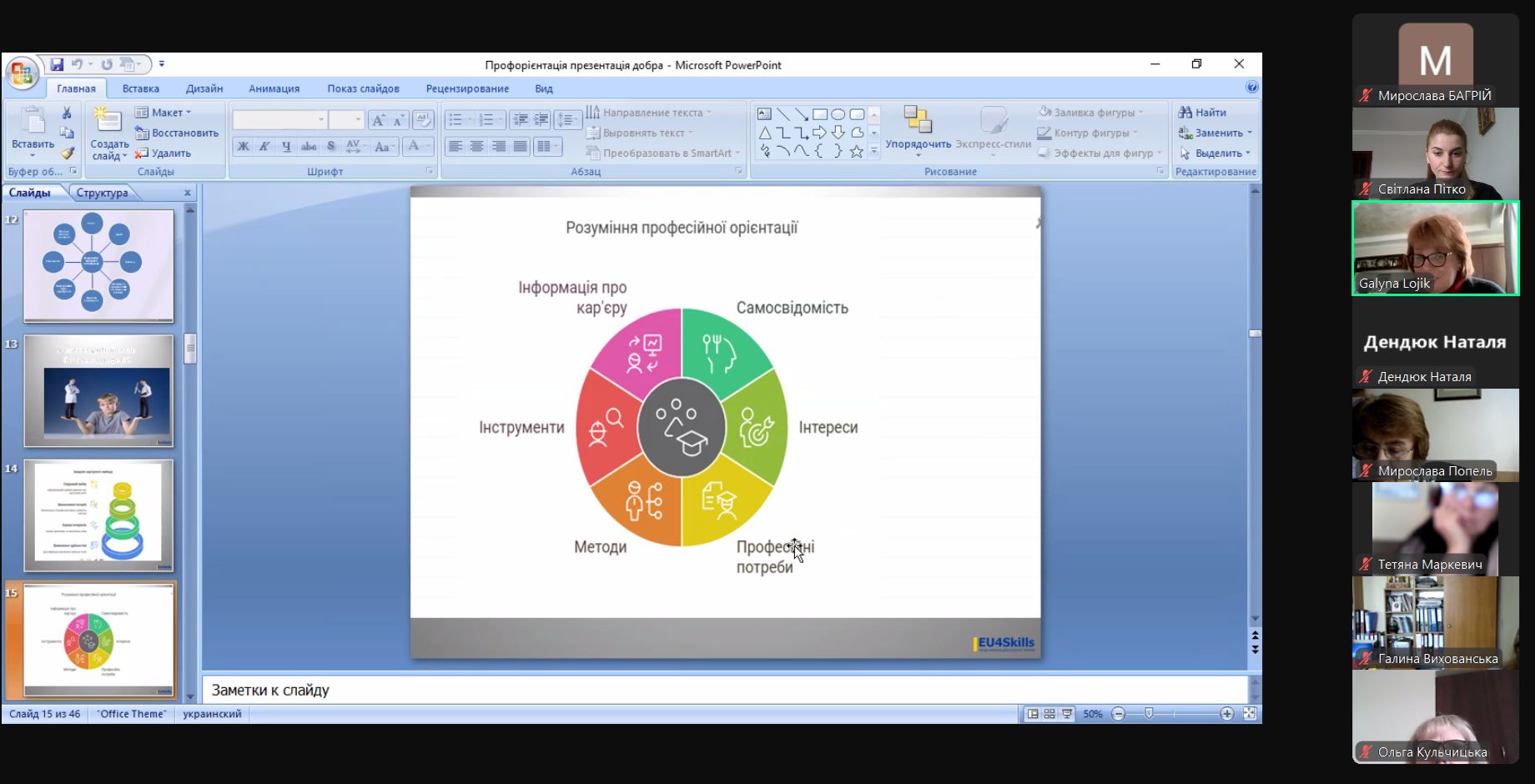Viewport: 1535px width, 784px height.
Task: Select slide 13 thumbnail
Action: tap(98, 390)
